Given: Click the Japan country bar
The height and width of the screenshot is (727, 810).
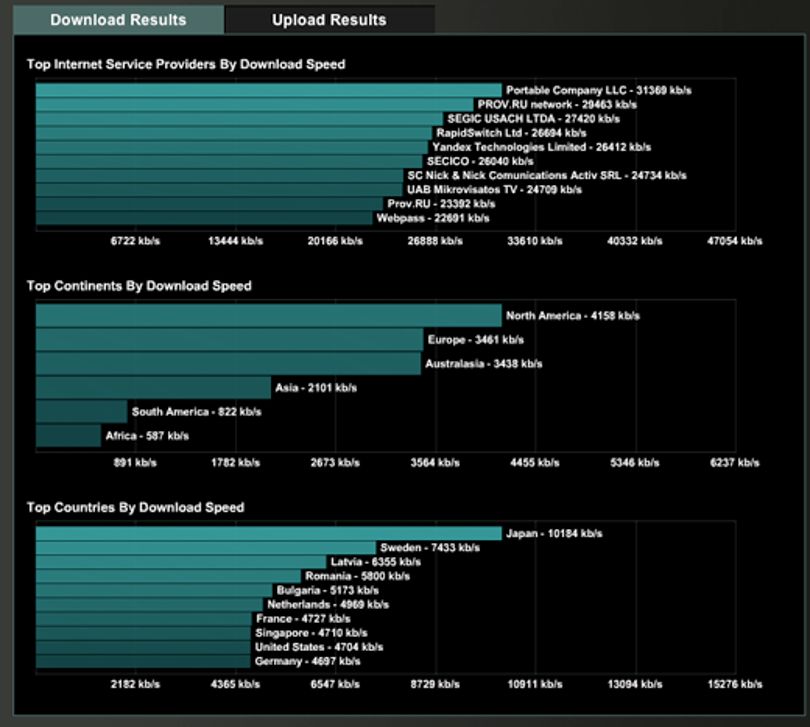Looking at the screenshot, I should (x=269, y=533).
